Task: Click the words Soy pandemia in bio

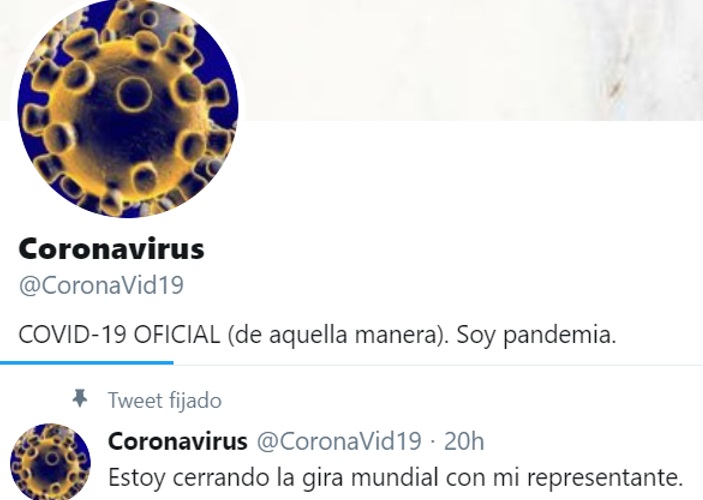Action: pyautogui.click(x=536, y=335)
